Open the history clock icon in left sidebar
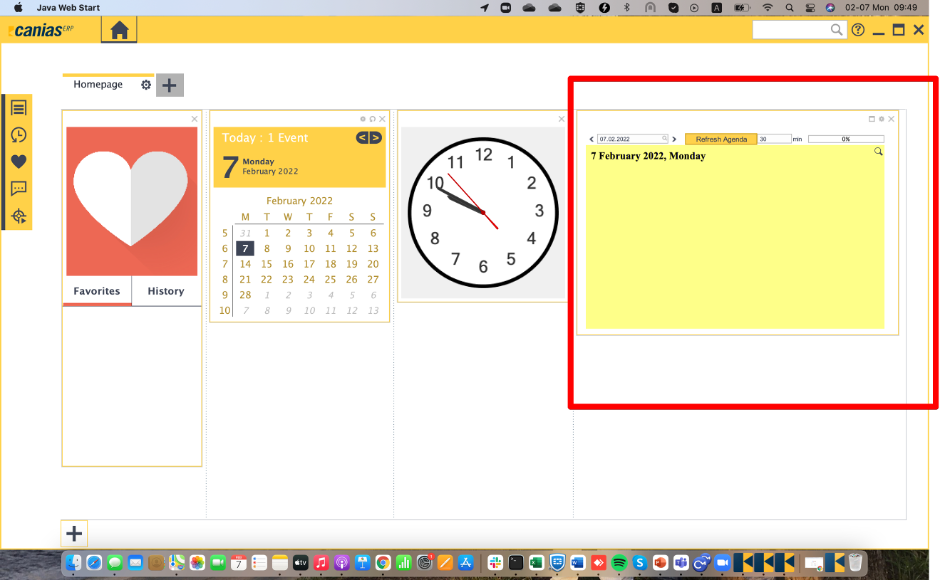Image resolution: width=941 pixels, height=581 pixels. [18, 135]
